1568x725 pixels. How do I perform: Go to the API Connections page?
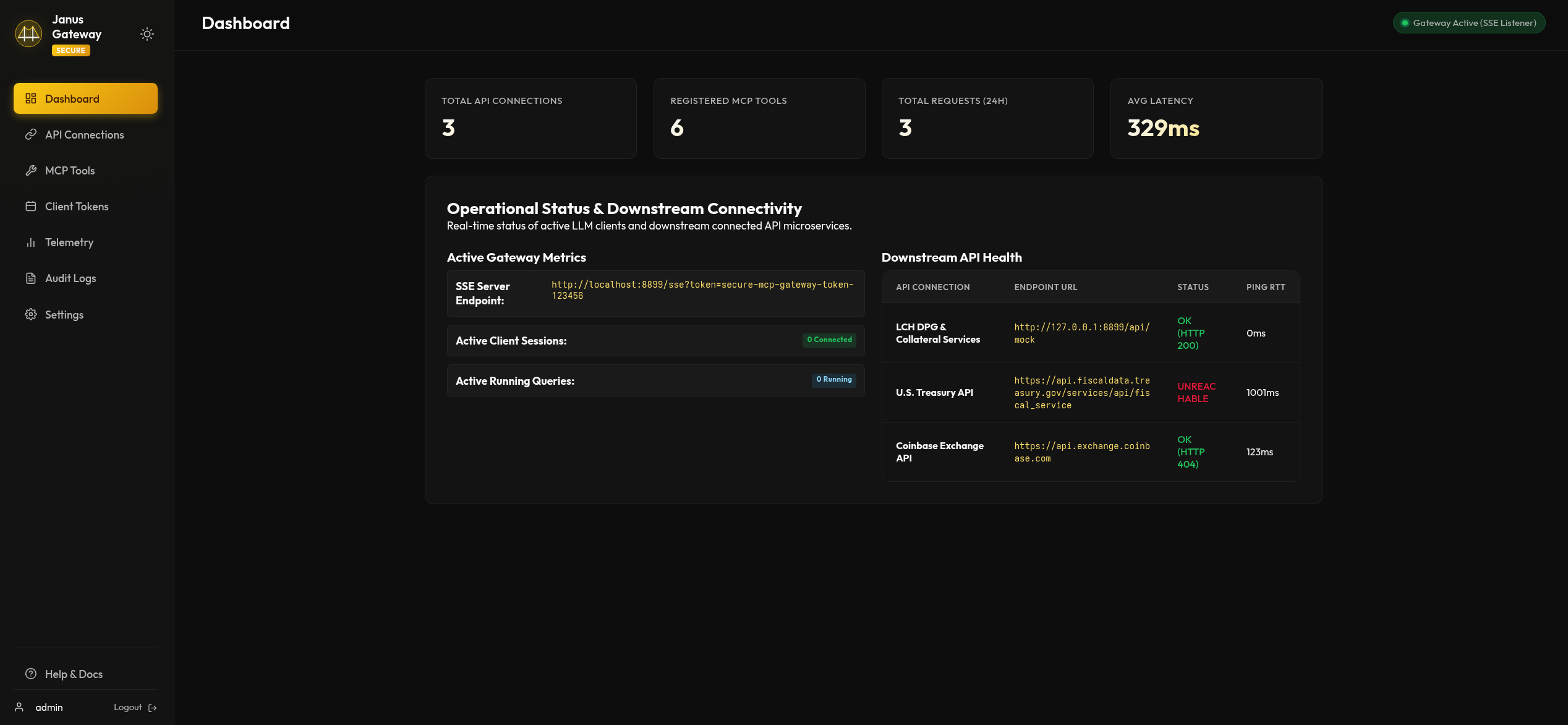tap(85, 134)
